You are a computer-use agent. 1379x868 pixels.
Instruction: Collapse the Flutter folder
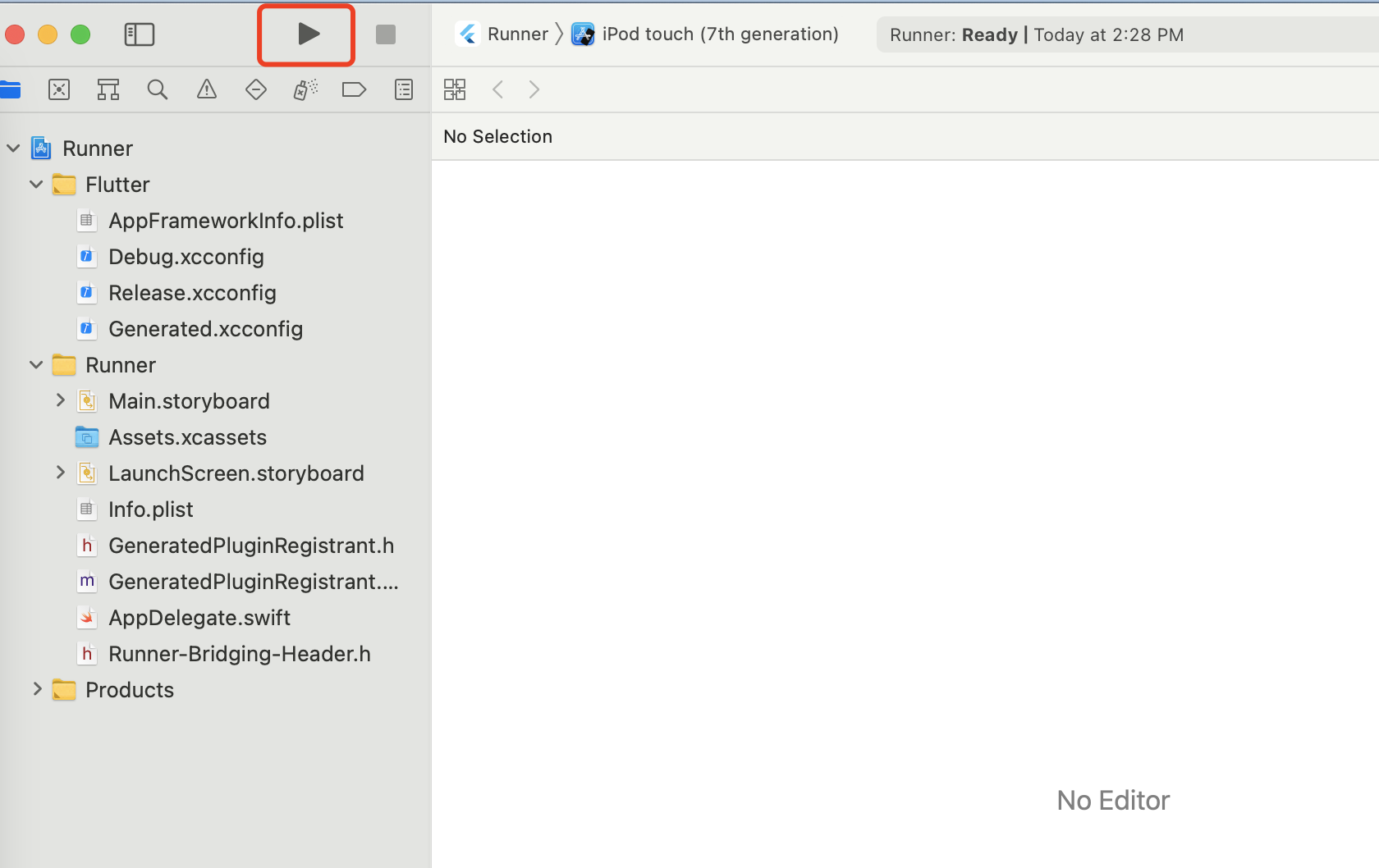click(x=36, y=185)
